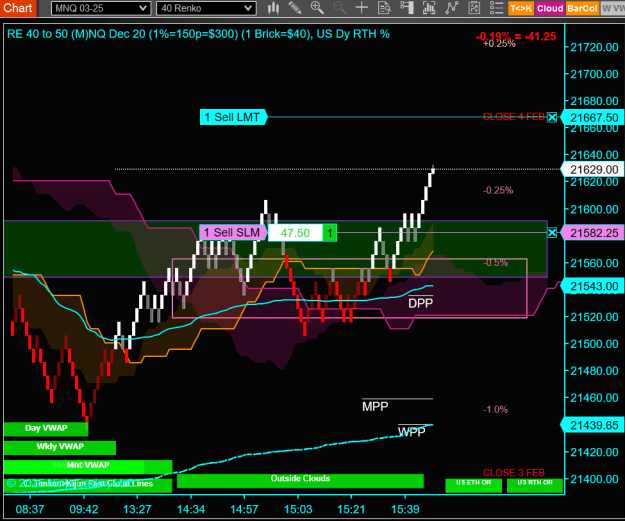Image resolution: width=625 pixels, height=521 pixels.
Task: Cancel the Sell SLM order at 21582.25
Action: (552, 232)
